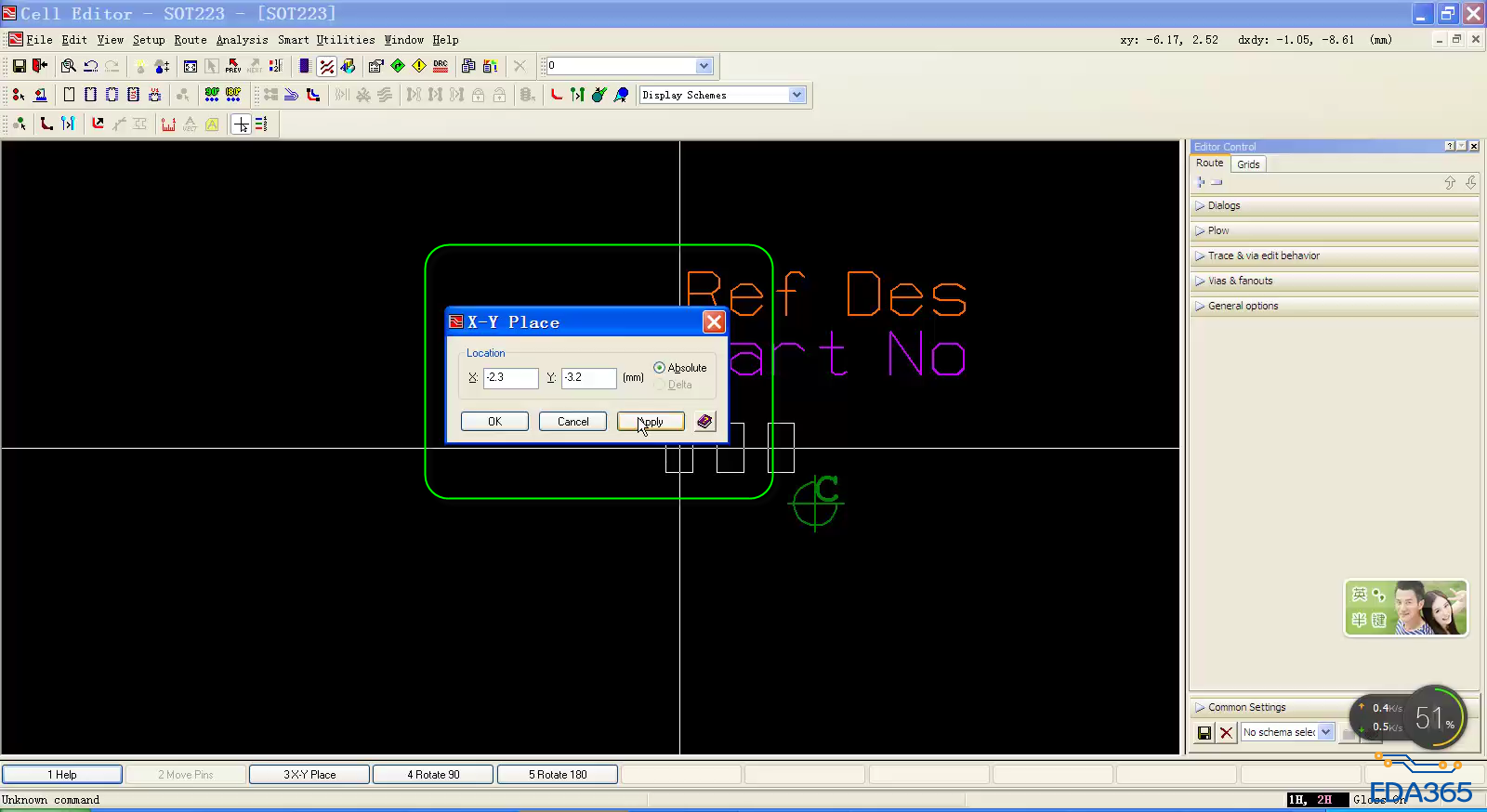The width and height of the screenshot is (1487, 812).
Task: Click the Save icon in the main toolbar
Action: click(x=19, y=66)
